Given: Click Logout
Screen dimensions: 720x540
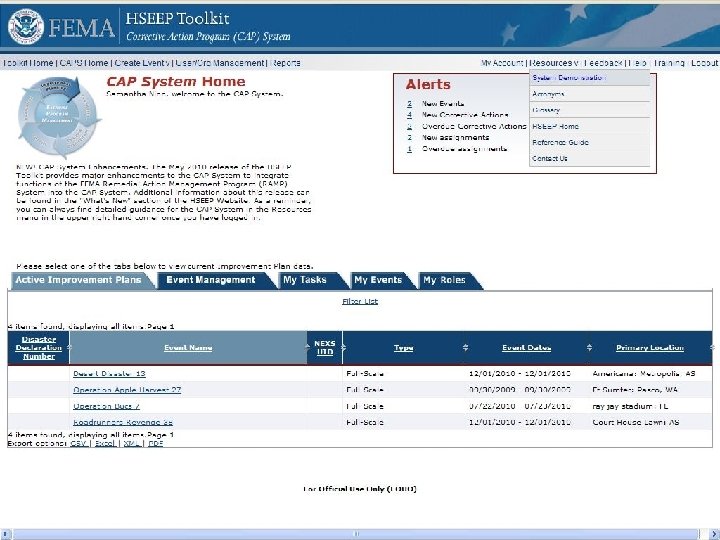Looking at the screenshot, I should (x=704, y=63).
